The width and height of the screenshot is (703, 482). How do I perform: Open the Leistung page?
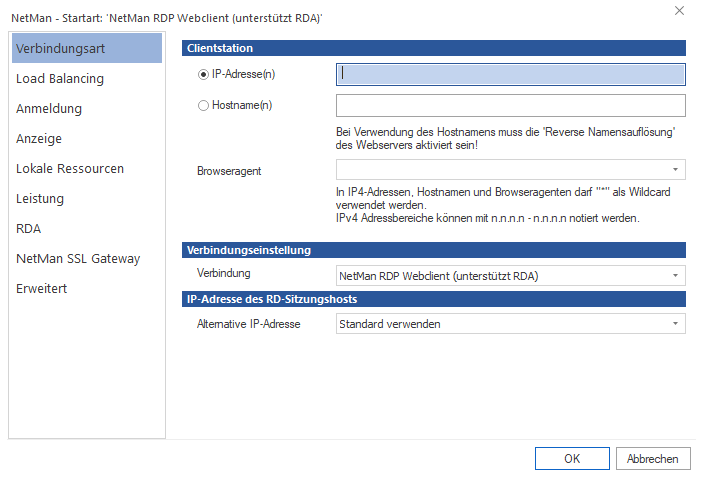[40, 199]
